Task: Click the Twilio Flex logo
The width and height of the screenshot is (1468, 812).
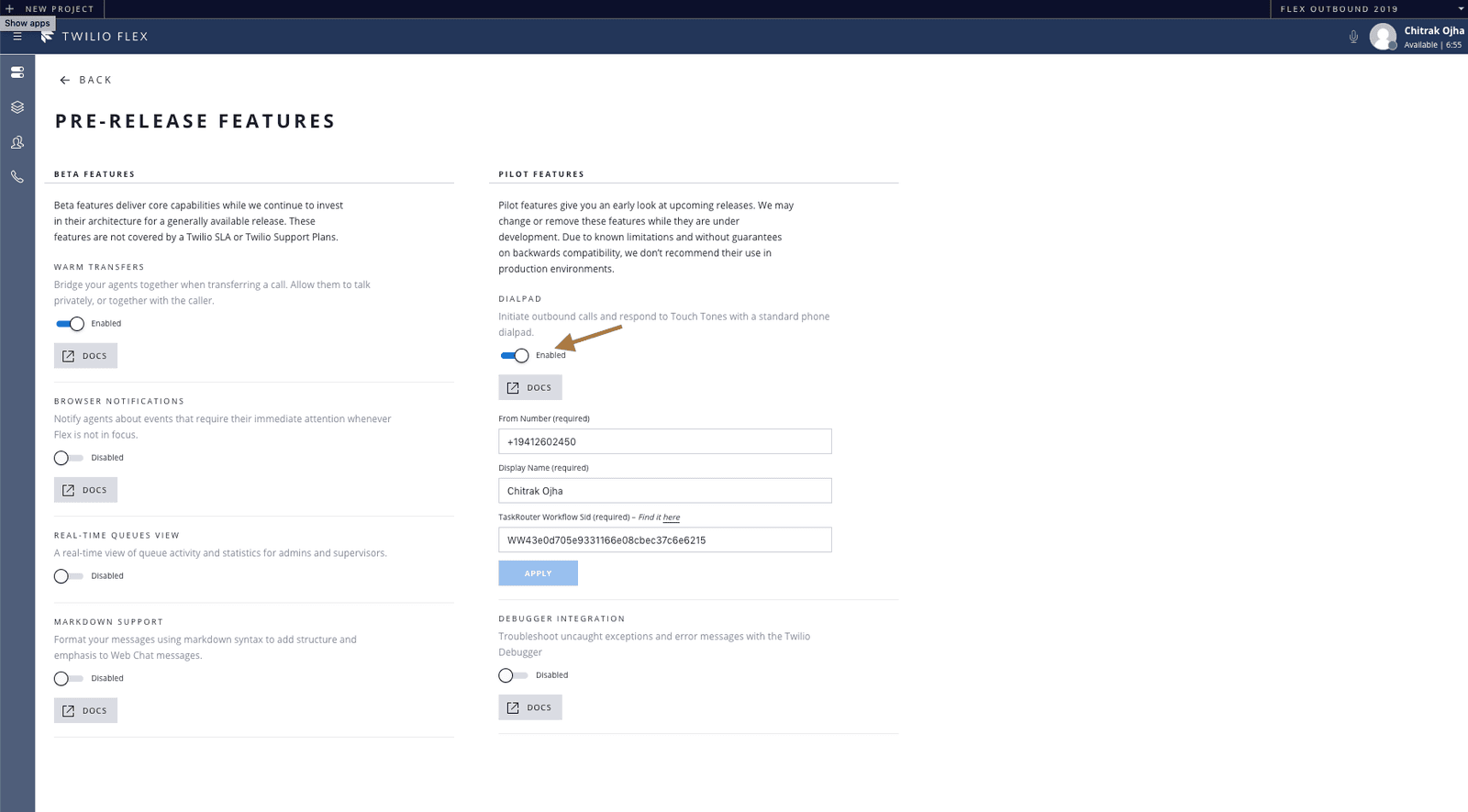Action: coord(48,37)
